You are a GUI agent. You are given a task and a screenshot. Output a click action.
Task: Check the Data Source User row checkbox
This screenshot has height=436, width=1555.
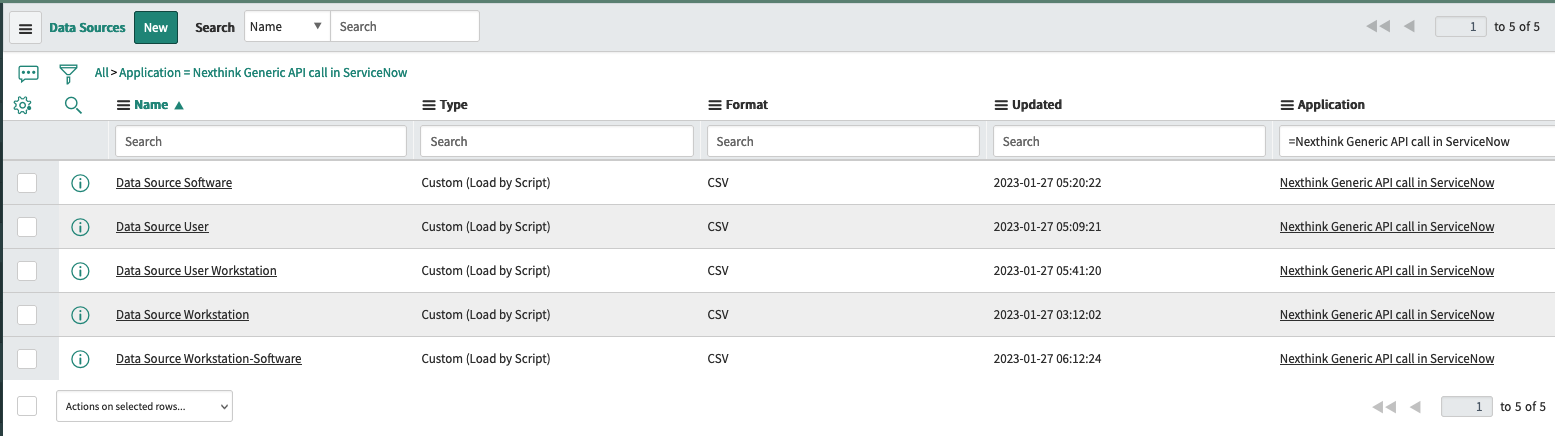tap(27, 227)
